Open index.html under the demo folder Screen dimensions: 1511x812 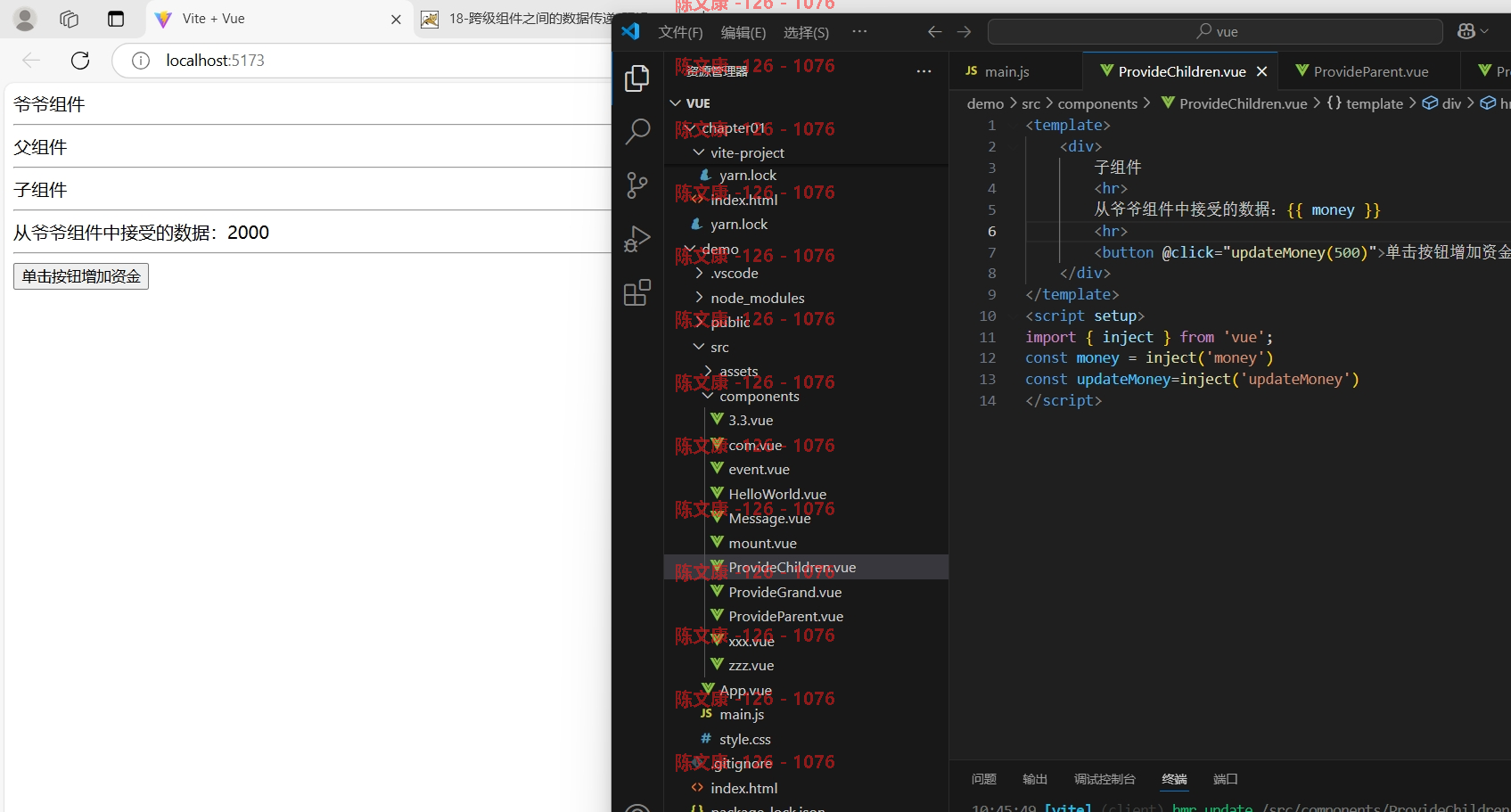point(743,788)
